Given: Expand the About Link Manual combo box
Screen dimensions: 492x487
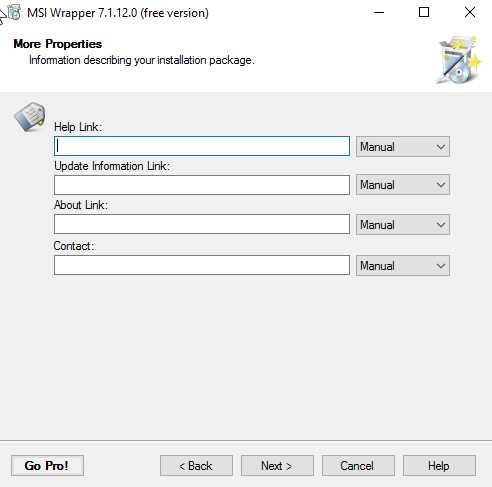Looking at the screenshot, I should pyautogui.click(x=403, y=225).
